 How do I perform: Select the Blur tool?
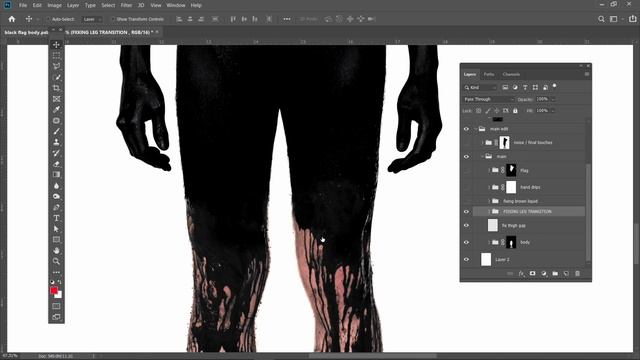56,186
